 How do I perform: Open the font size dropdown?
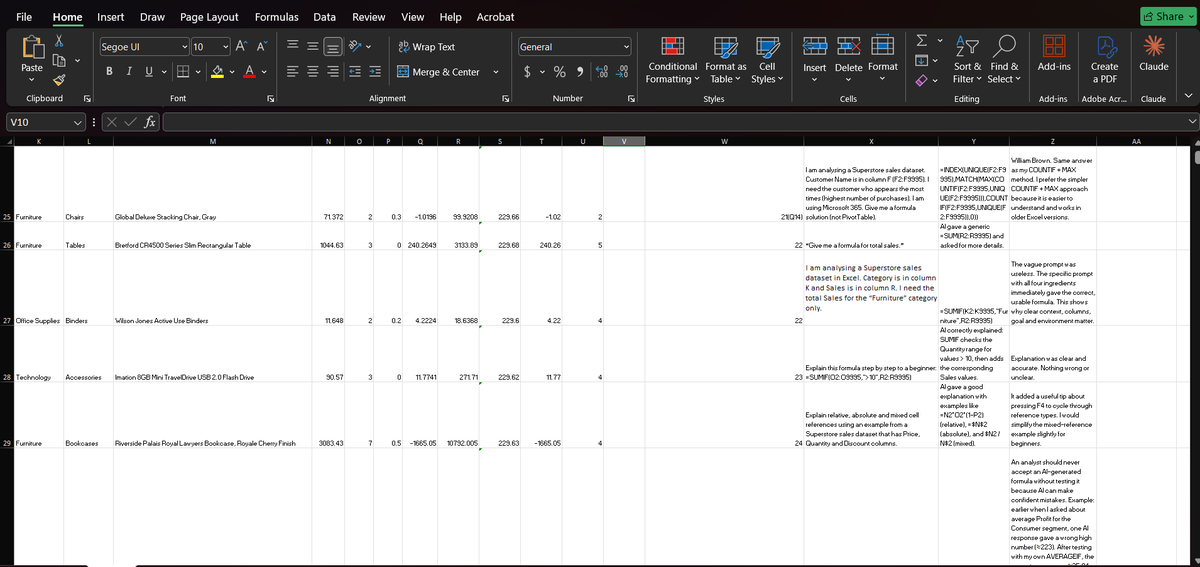tap(224, 47)
